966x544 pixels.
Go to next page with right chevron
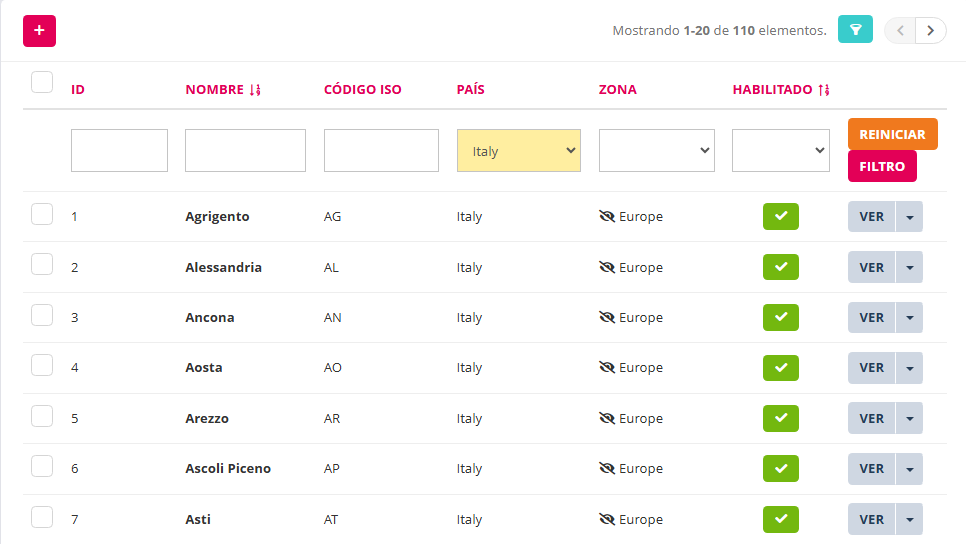[x=931, y=30]
